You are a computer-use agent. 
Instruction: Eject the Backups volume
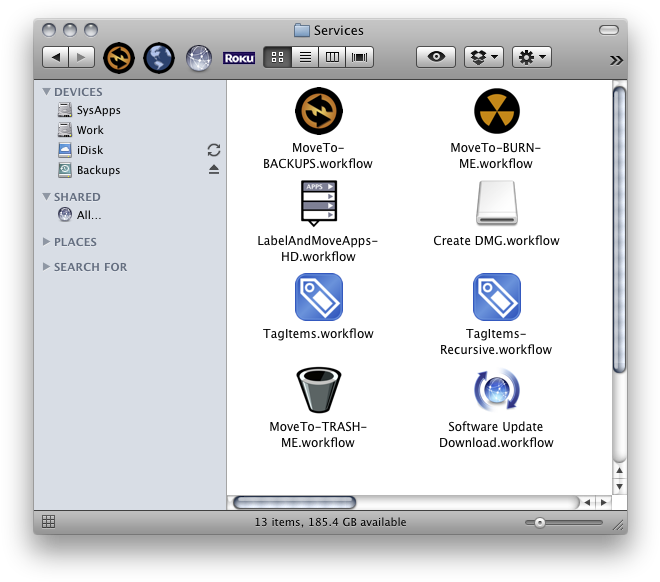tap(213, 170)
